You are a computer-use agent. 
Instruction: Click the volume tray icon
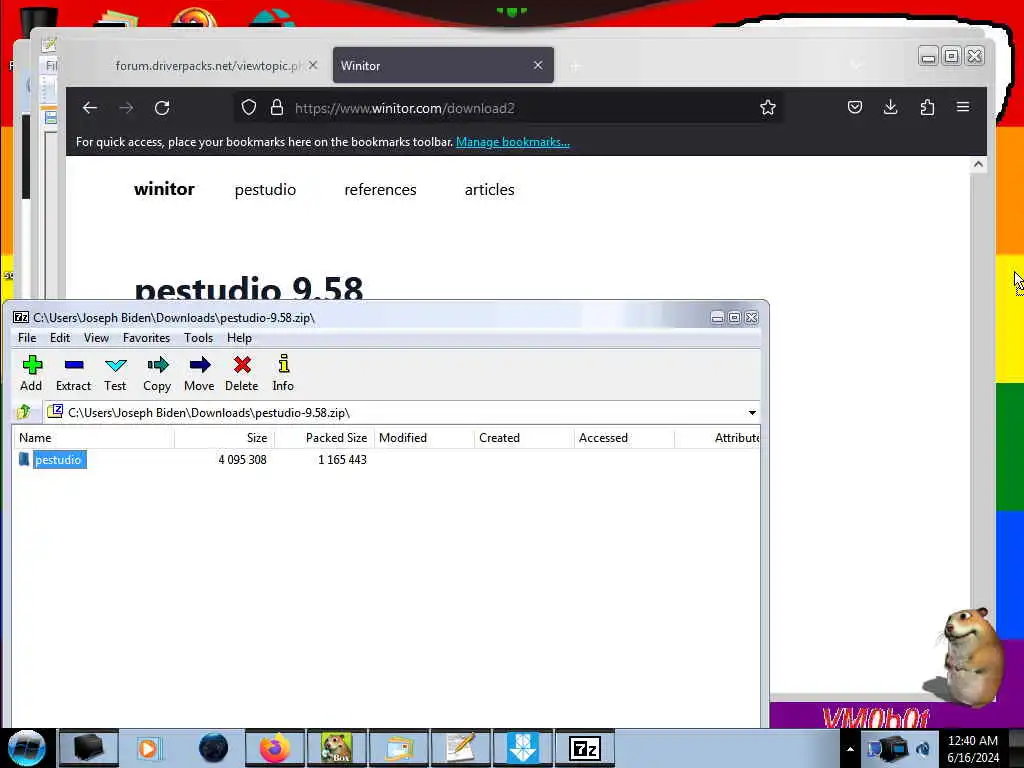(x=923, y=748)
